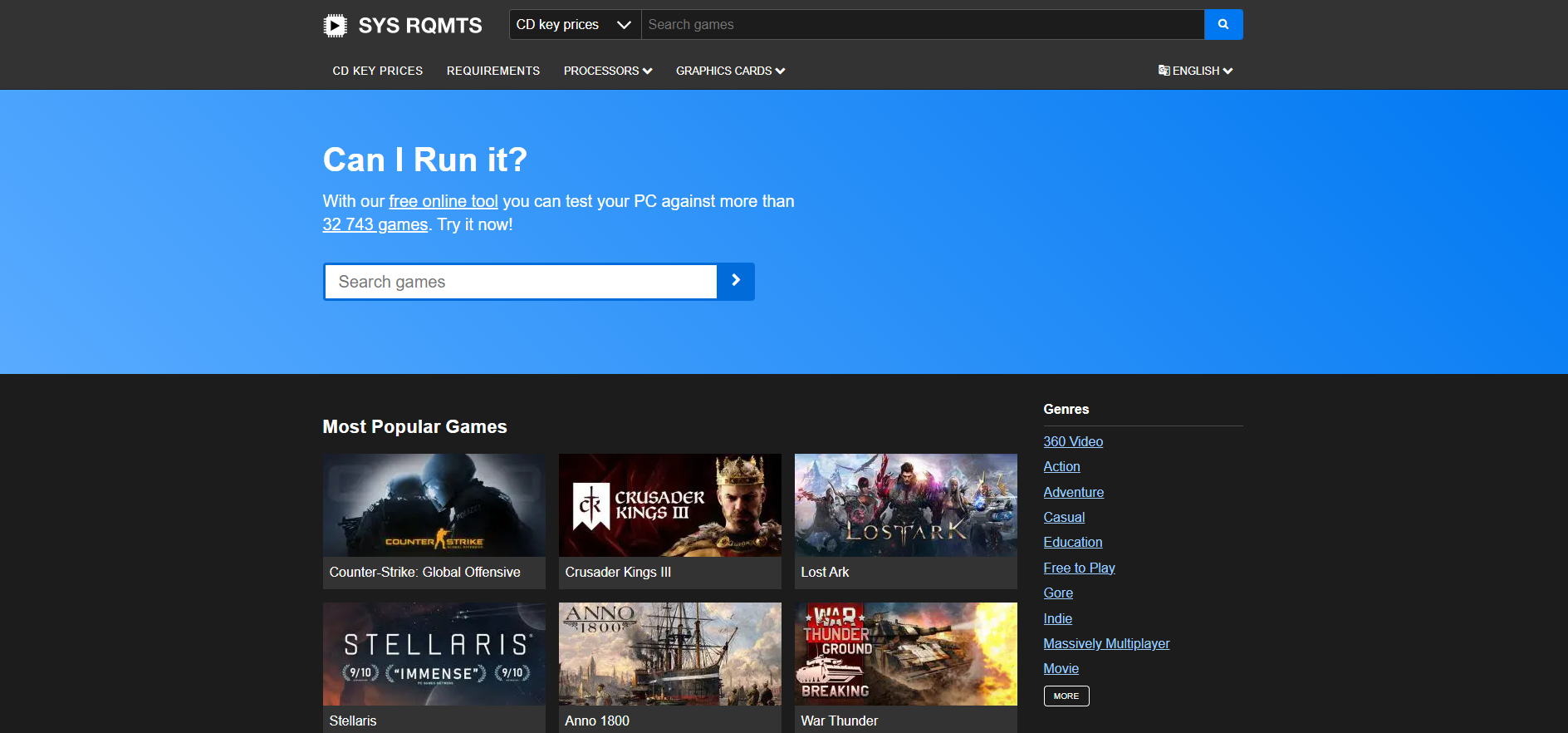The image size is (1568, 733).
Task: Open the Crusader Kings III thumbnail
Action: (670, 505)
